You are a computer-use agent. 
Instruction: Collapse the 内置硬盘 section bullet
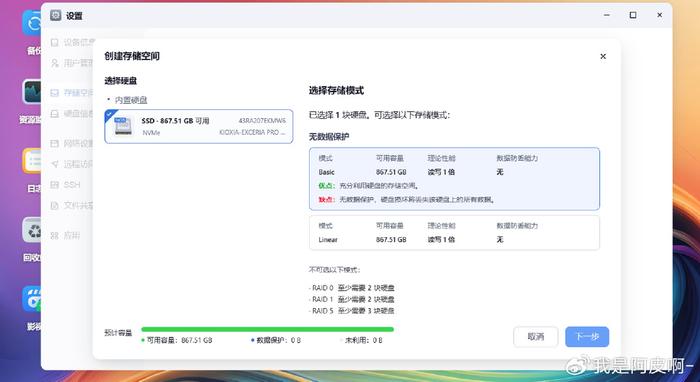tap(108, 100)
